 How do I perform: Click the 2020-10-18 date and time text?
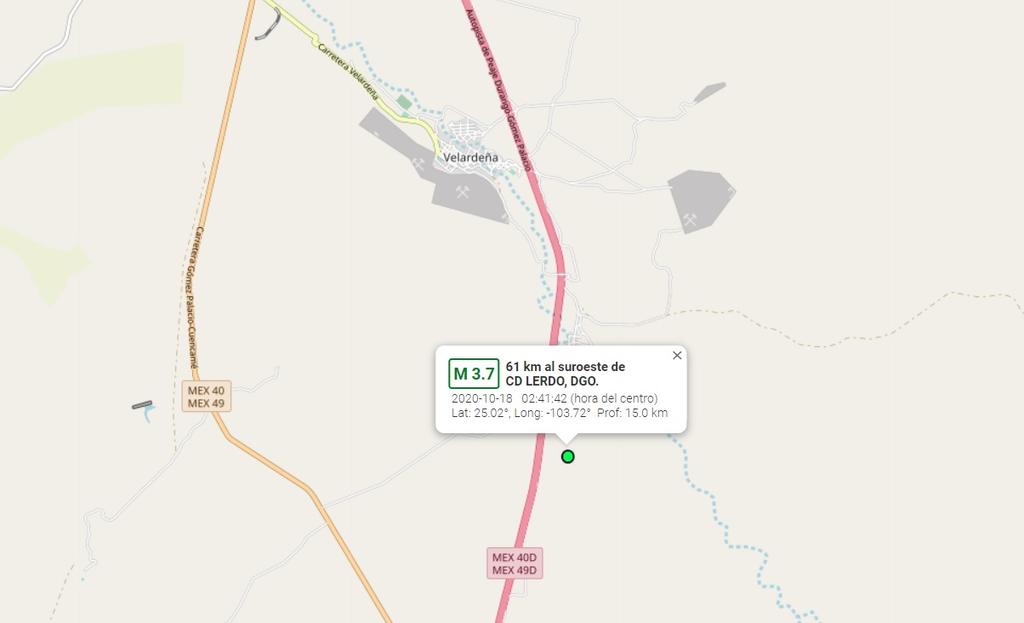coord(554,398)
